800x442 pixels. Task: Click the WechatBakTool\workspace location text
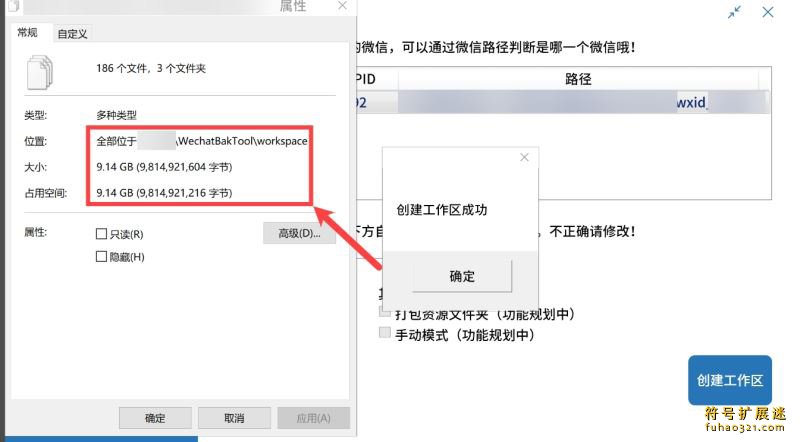click(242, 141)
